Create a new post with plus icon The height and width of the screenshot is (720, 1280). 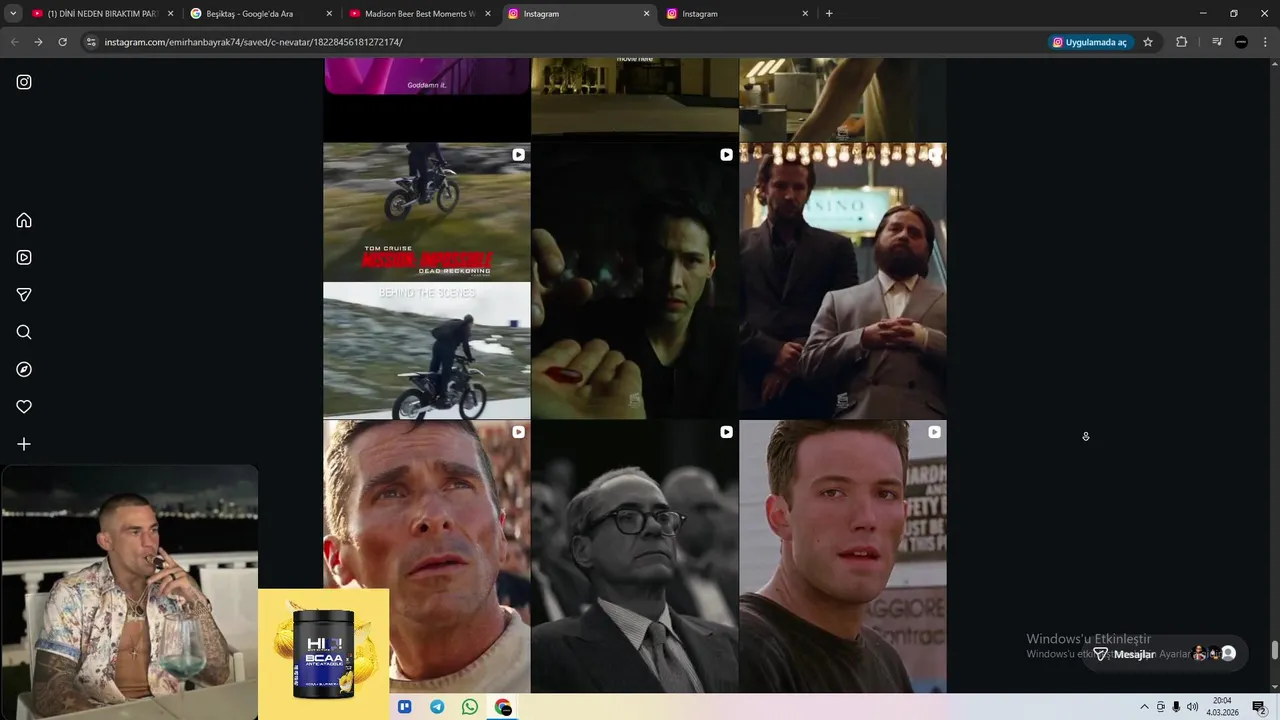(24, 444)
